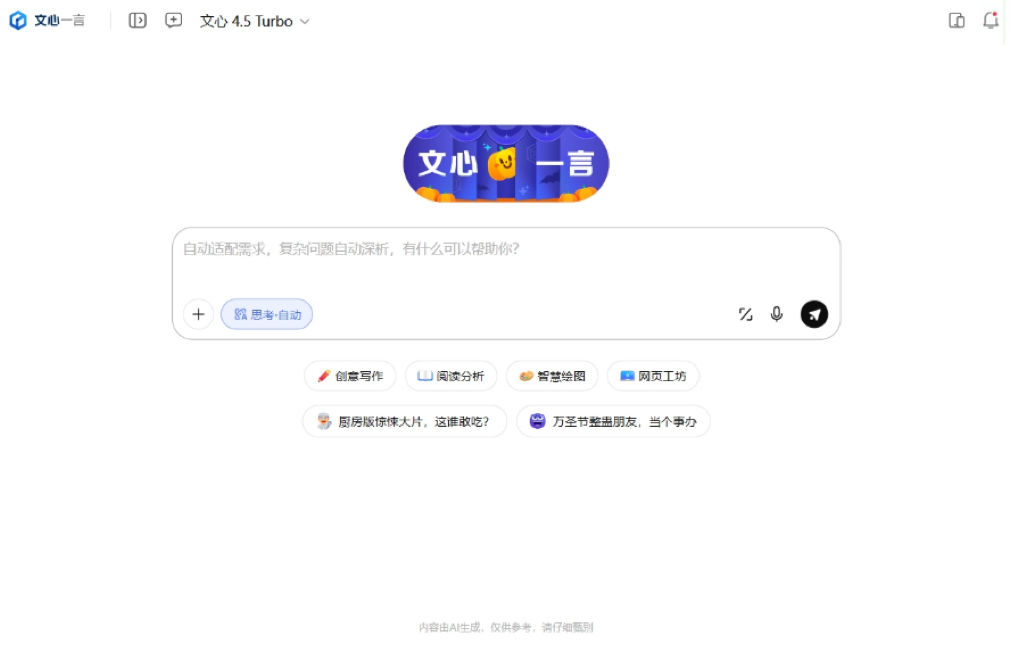Start a new conversation via the new-chat icon
Image resolution: width=1017 pixels, height=649 pixels.
173,19
